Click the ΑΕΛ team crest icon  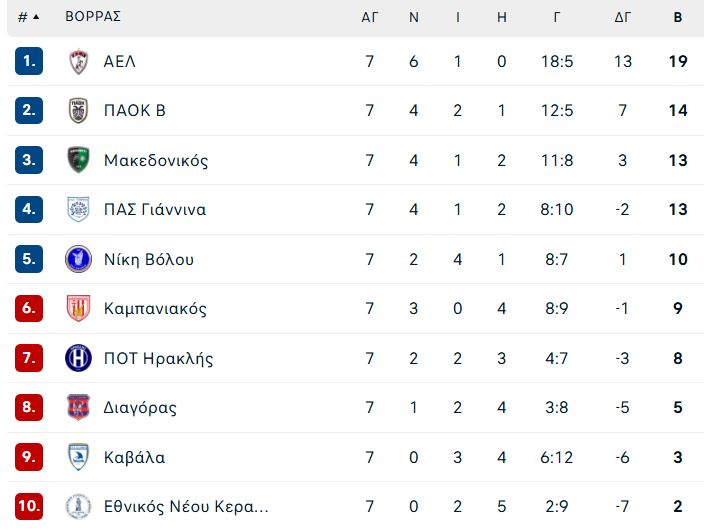79,61
